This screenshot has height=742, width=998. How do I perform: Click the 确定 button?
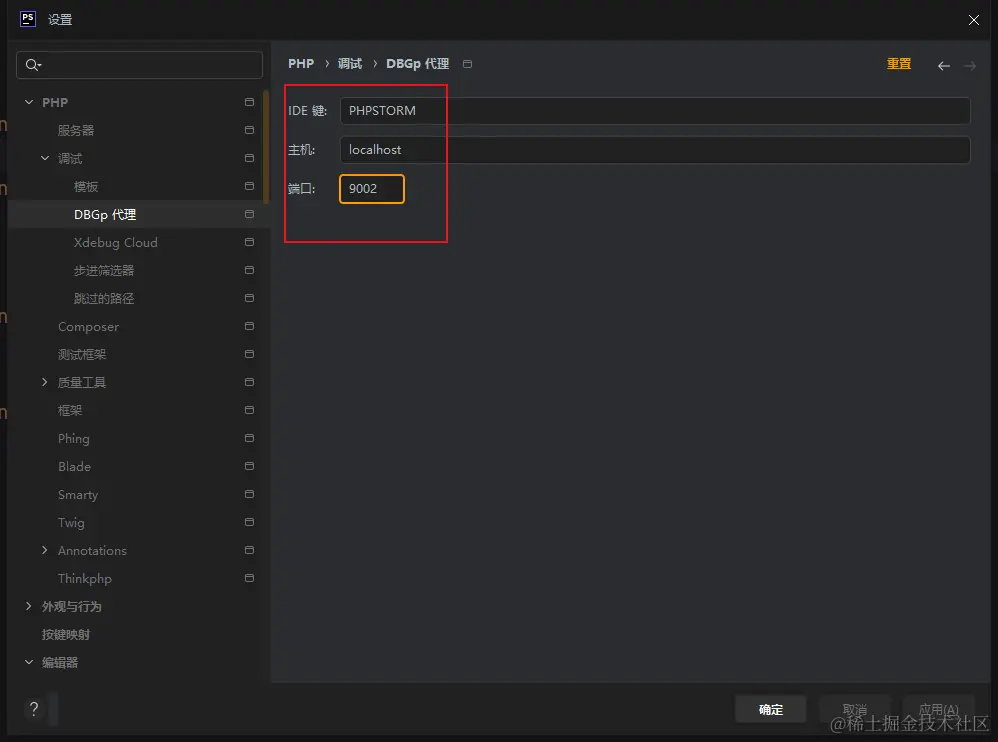coord(771,709)
